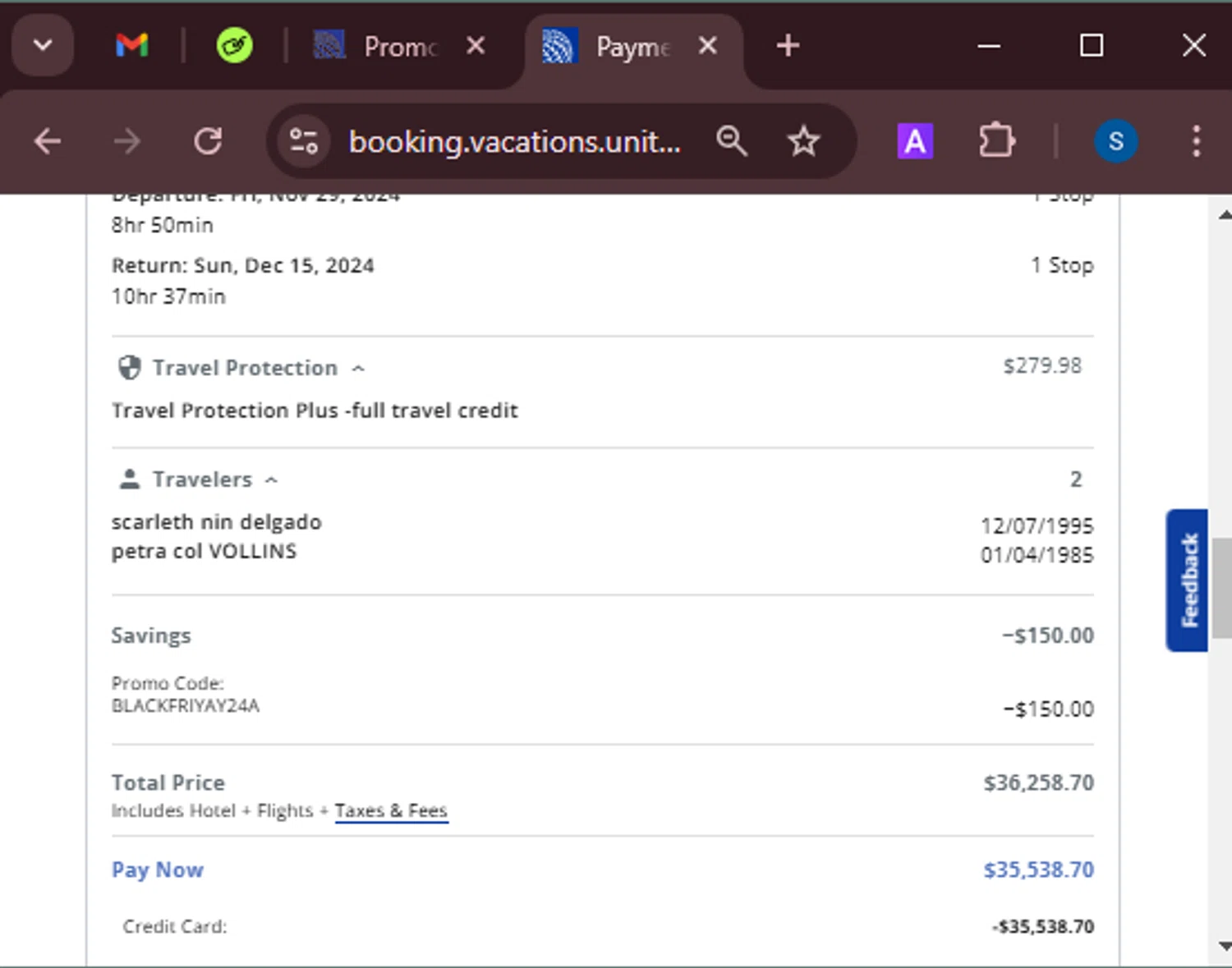The width and height of the screenshot is (1232, 968).
Task: Open the Gmail pinned tab
Action: (131, 46)
